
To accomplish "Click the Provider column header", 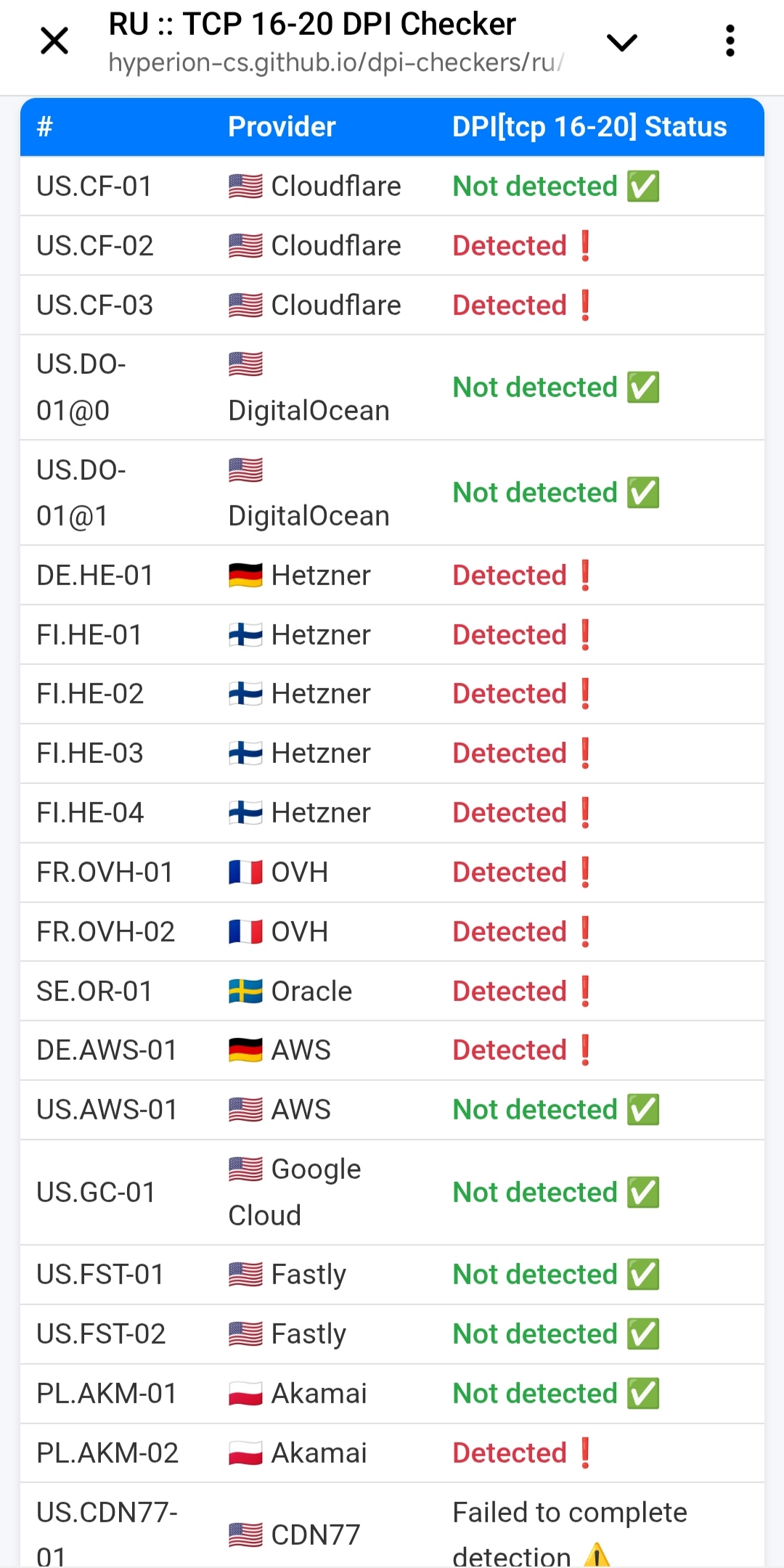I will point(282,127).
